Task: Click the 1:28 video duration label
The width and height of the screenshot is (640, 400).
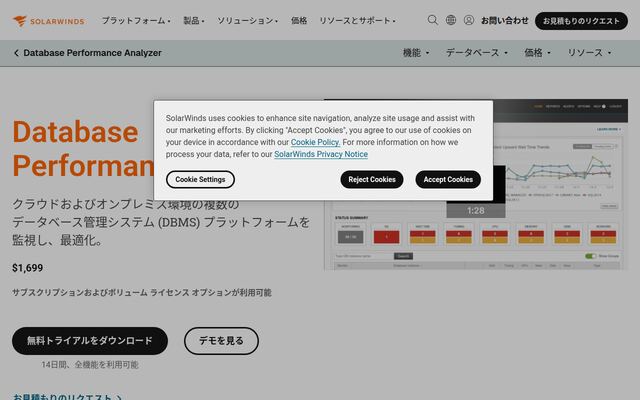Action: [476, 211]
